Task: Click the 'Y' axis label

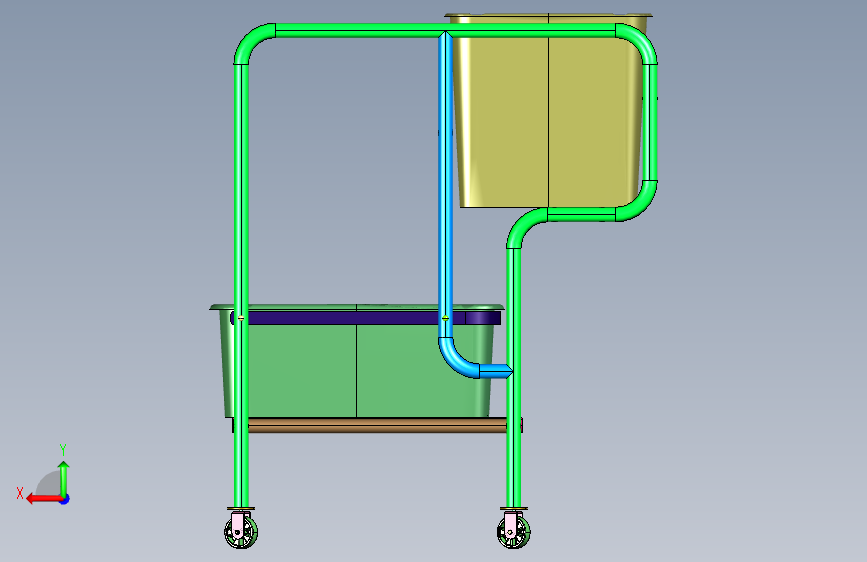Action: pyautogui.click(x=63, y=450)
